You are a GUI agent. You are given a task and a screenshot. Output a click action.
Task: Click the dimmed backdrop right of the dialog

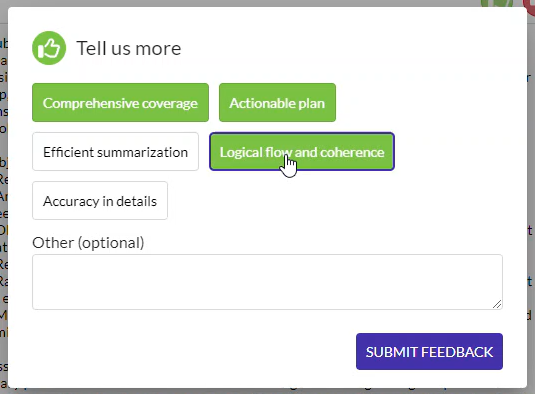coord(531,205)
